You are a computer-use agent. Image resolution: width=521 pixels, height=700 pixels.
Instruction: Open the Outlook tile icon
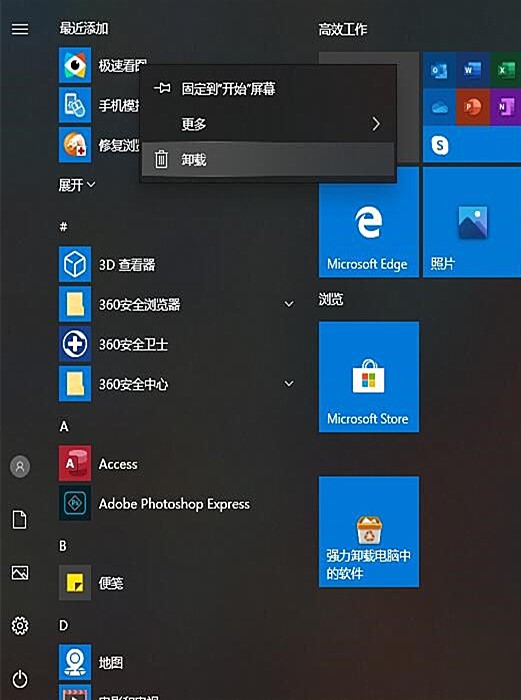[439, 70]
